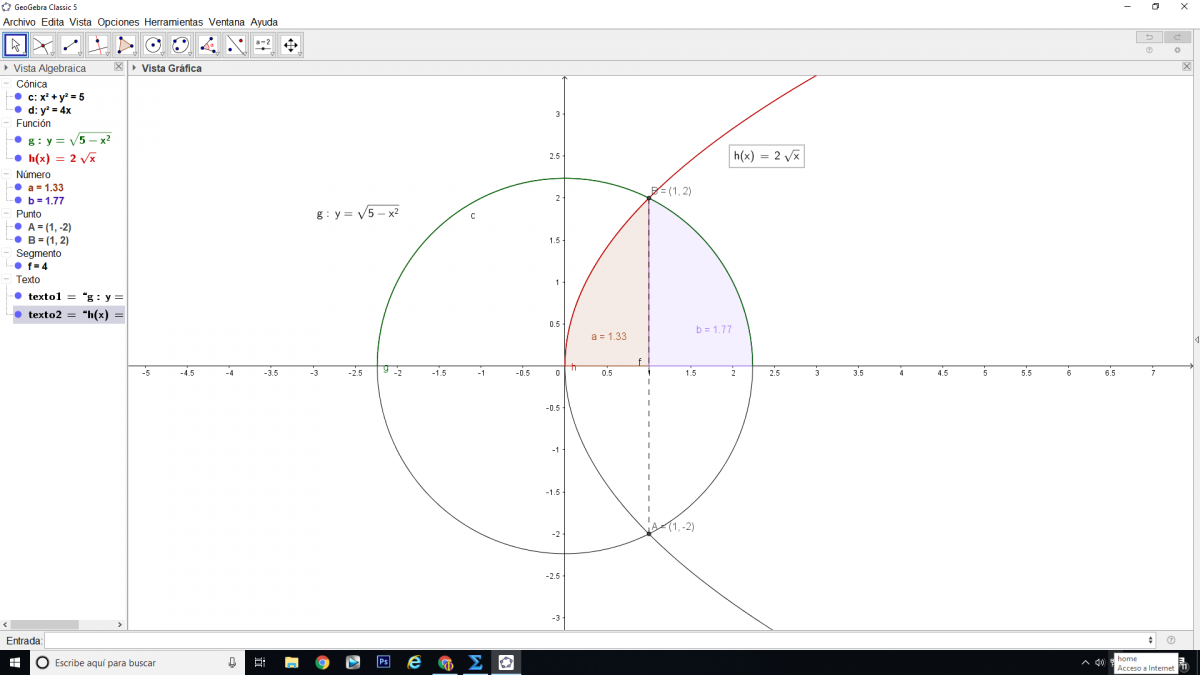Pick the Polygon tool
Image resolution: width=1200 pixels, height=675 pixels.
[x=125, y=45]
